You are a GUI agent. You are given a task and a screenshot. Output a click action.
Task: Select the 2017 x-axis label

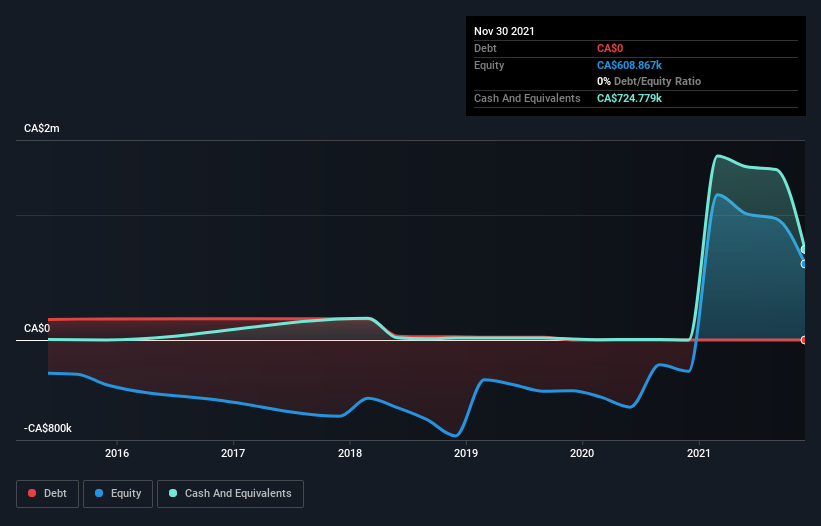(233, 453)
